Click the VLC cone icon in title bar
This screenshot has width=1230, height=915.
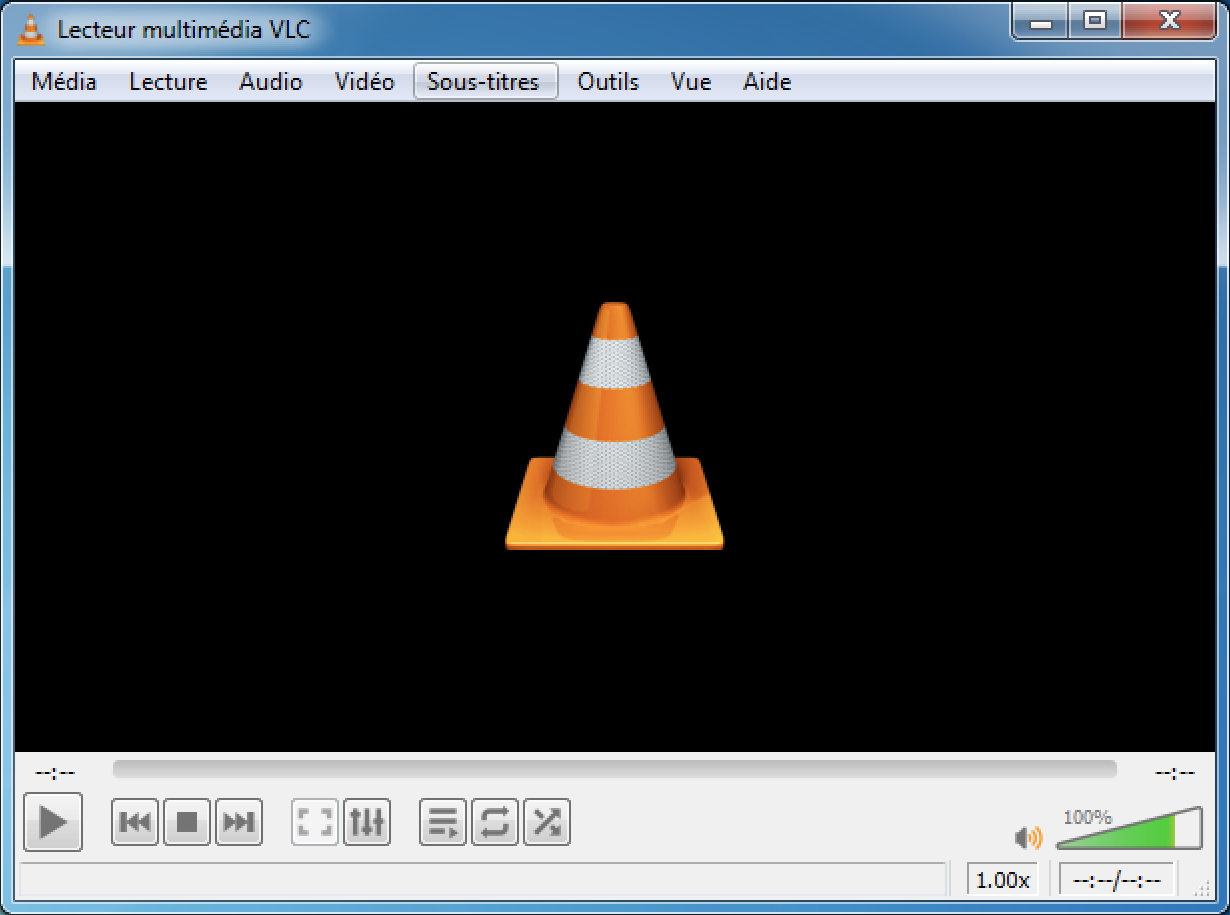pyautogui.click(x=33, y=30)
